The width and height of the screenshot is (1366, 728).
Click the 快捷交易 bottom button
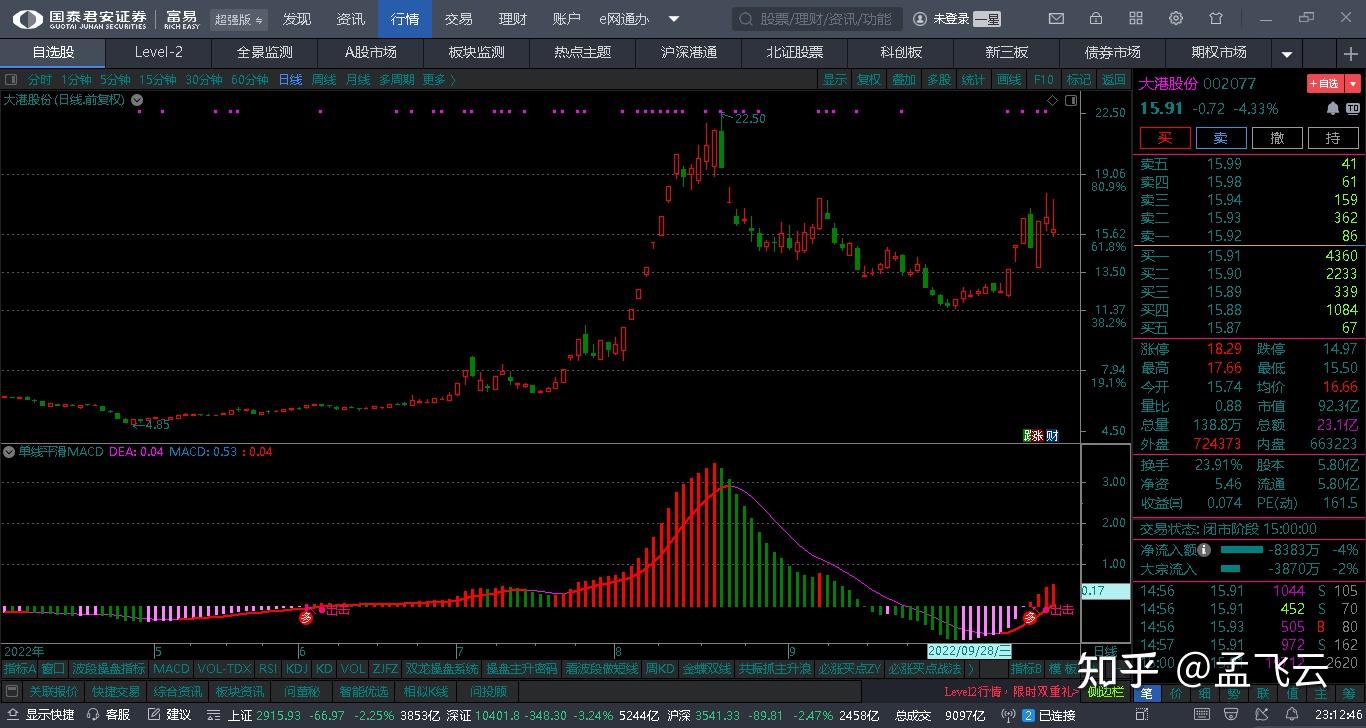116,691
